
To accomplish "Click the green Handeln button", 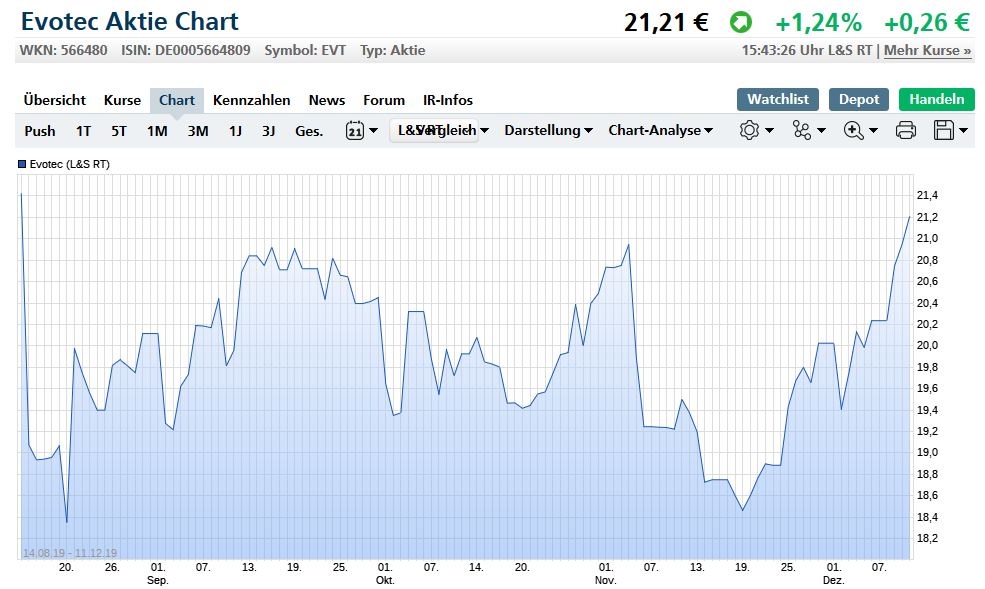I will tap(937, 99).
